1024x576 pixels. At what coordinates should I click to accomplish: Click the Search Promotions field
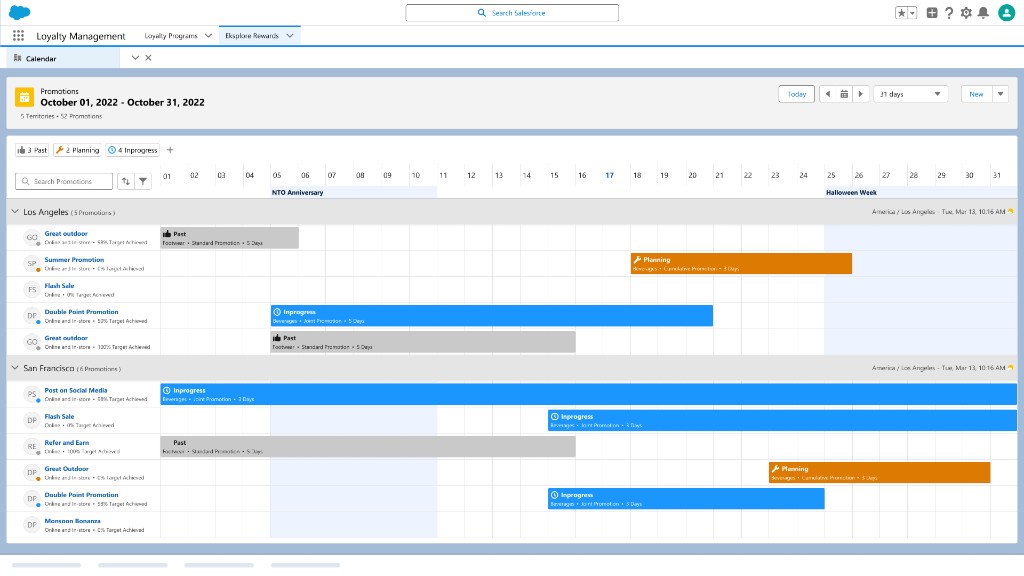pyautogui.click(x=64, y=181)
